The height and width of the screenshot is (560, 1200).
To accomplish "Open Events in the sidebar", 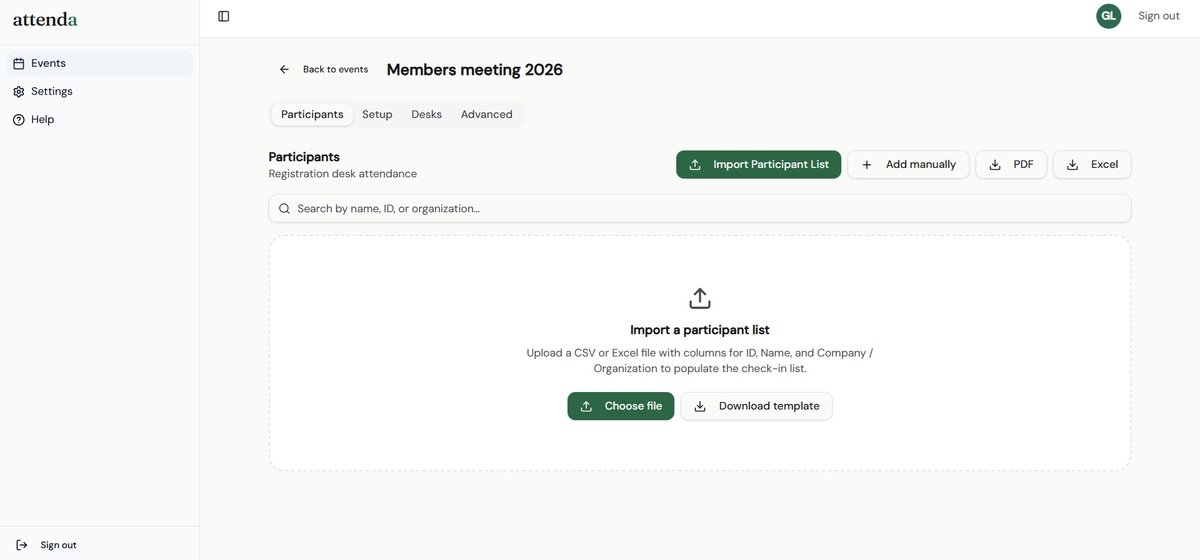I will (x=100, y=63).
